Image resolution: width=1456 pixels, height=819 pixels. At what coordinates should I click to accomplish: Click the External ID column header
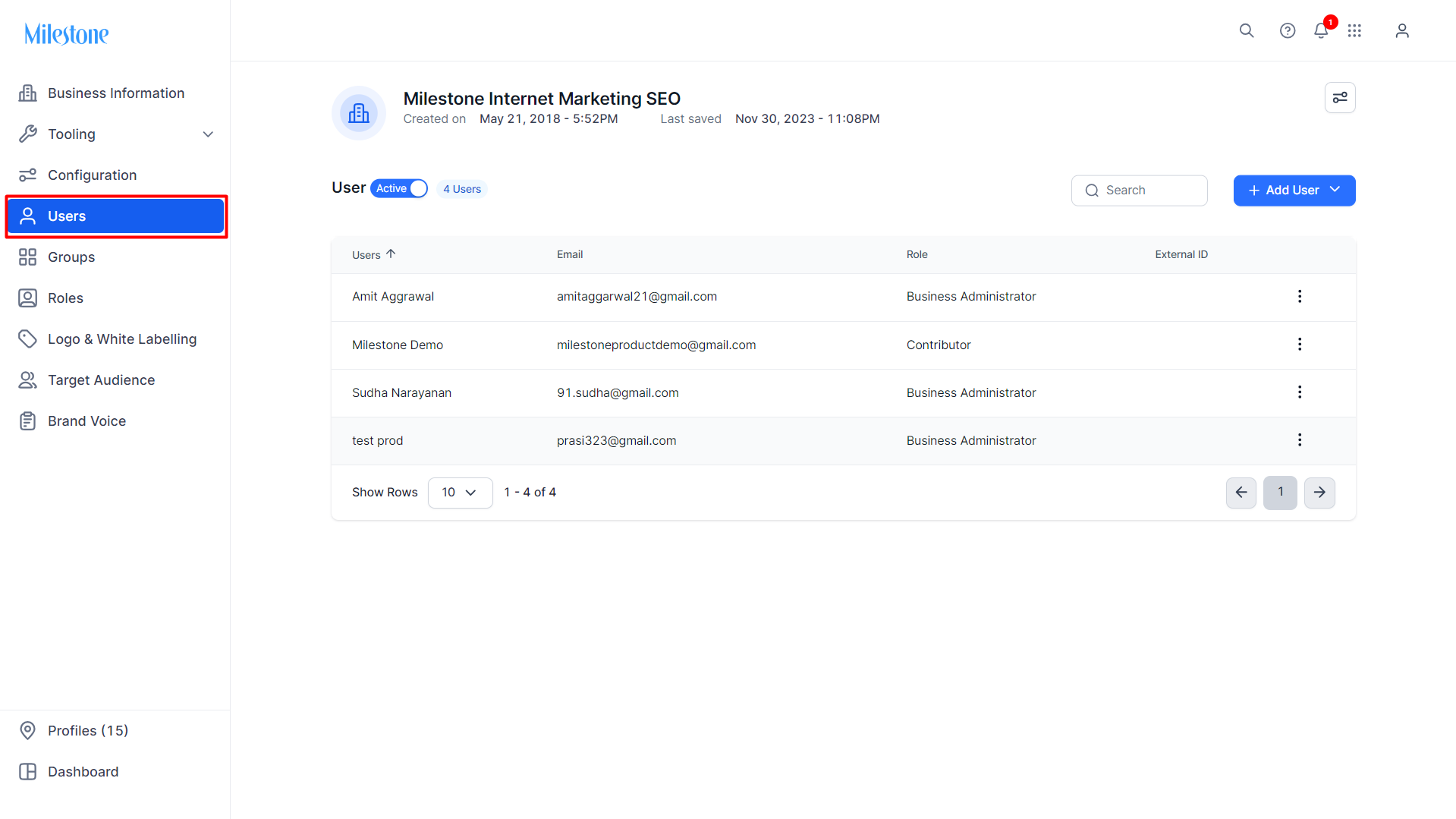(1181, 255)
